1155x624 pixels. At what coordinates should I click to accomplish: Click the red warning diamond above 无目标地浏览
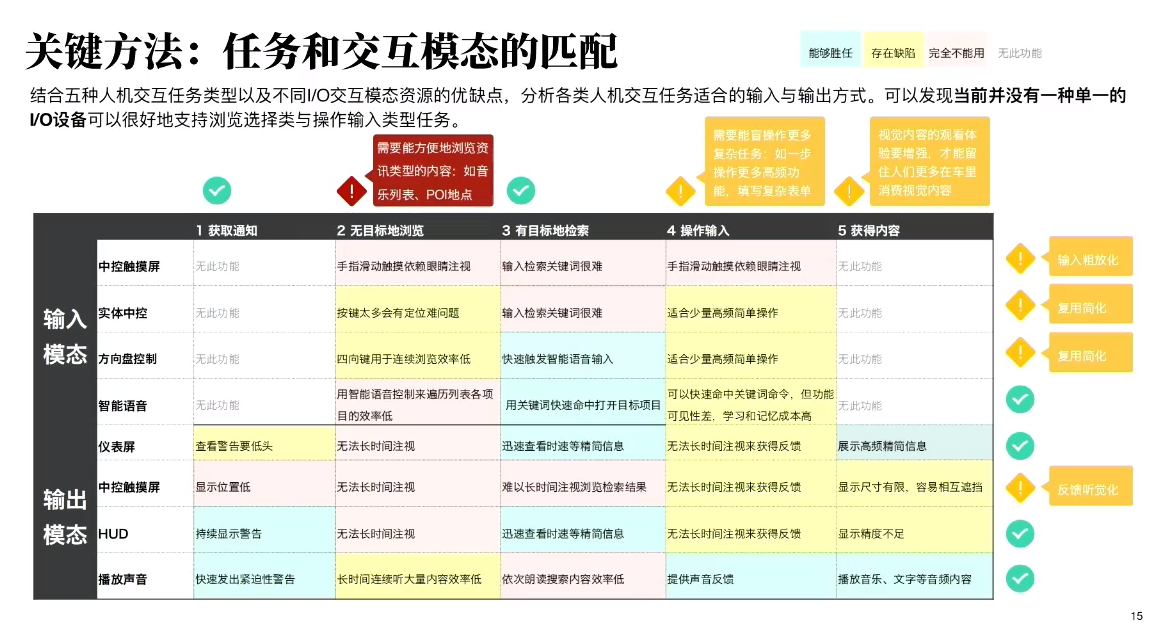pyautogui.click(x=351, y=190)
